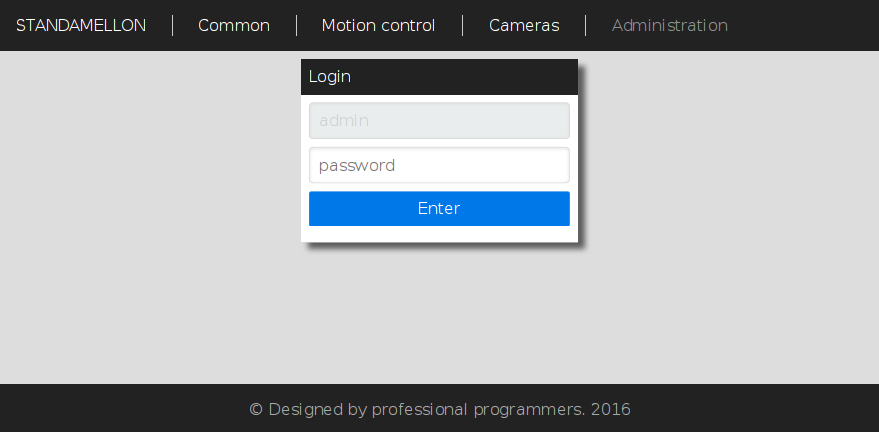Click the admin username field
Screen dimensions: 879x432
(x=439, y=121)
